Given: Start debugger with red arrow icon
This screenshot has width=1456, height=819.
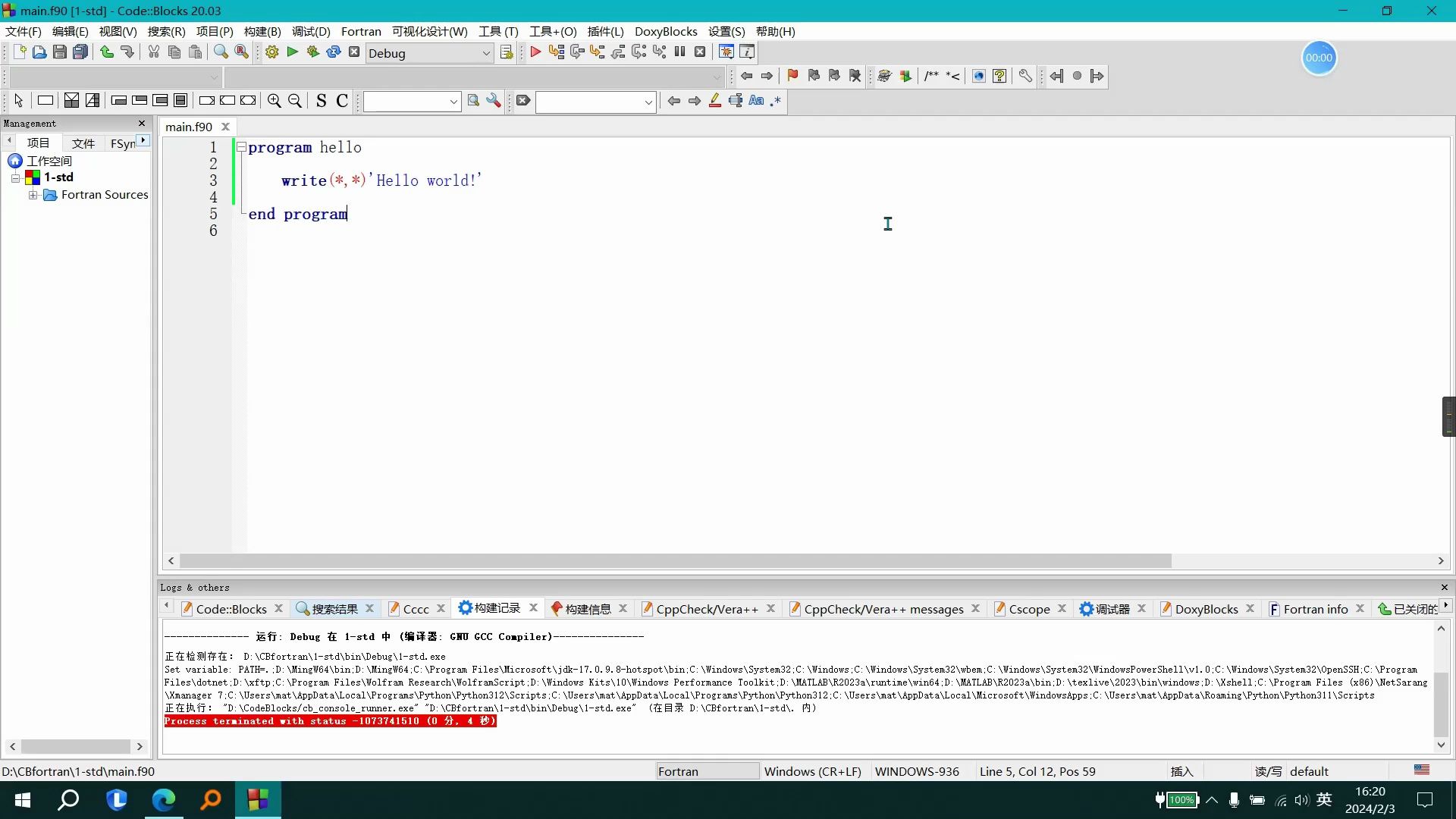Looking at the screenshot, I should (x=535, y=52).
